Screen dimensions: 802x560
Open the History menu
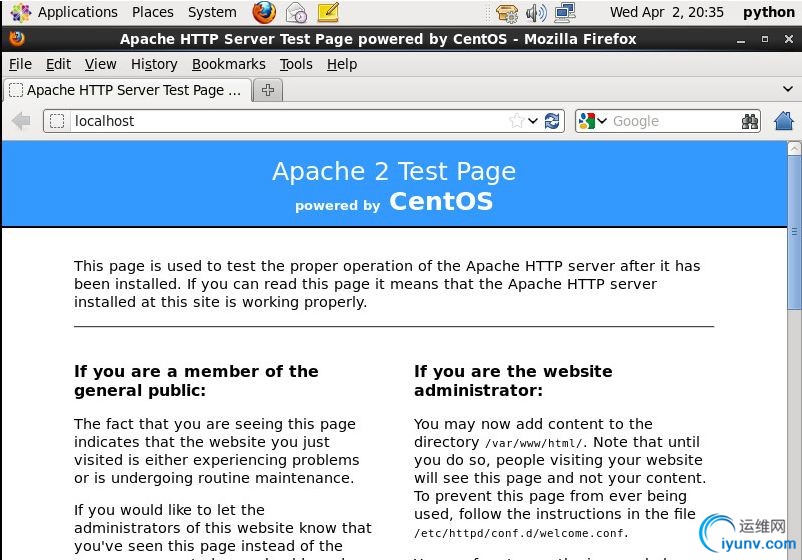[154, 64]
